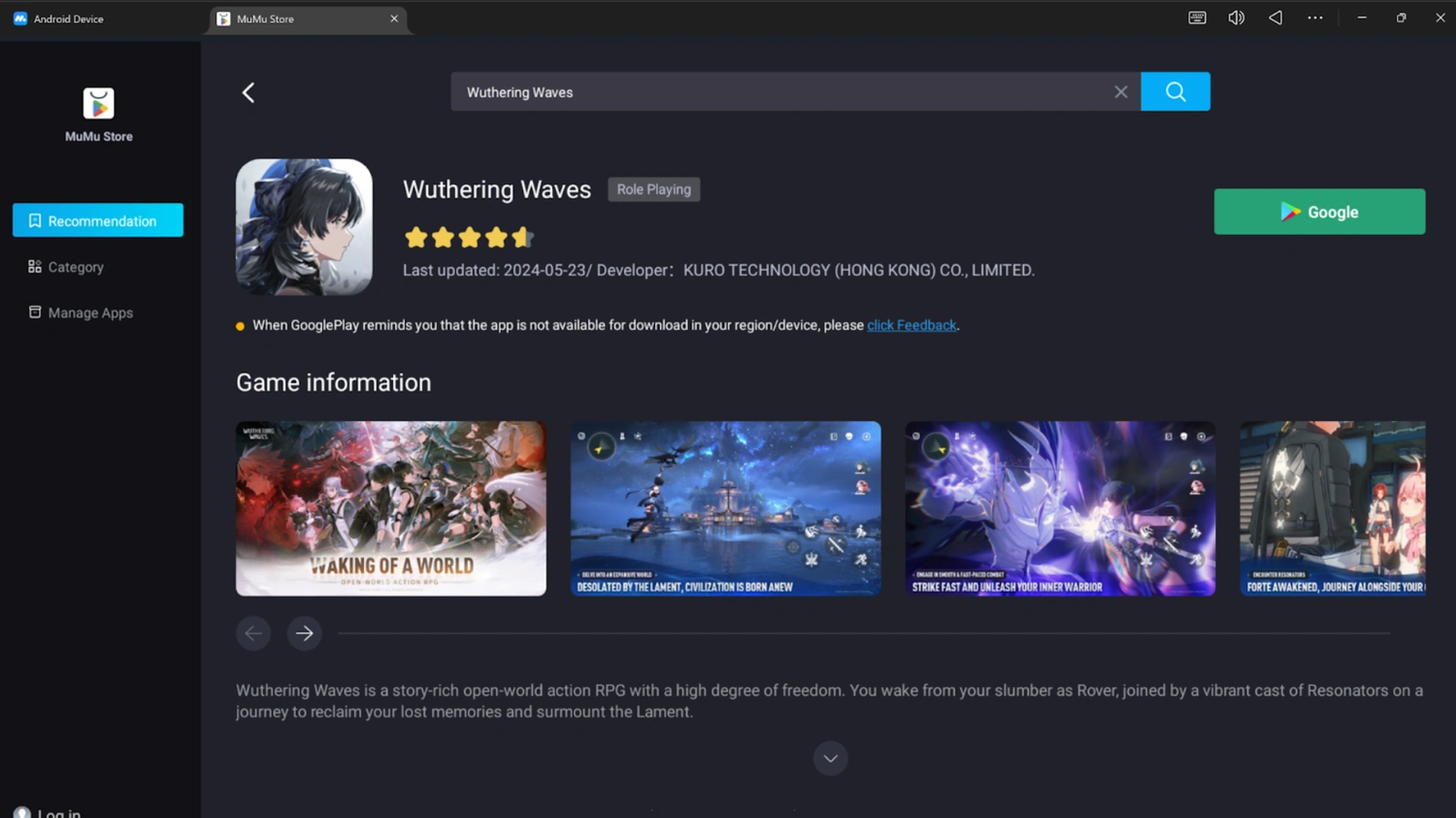Open the three-dots more options menu
The height and width of the screenshot is (818, 1456).
click(1314, 18)
